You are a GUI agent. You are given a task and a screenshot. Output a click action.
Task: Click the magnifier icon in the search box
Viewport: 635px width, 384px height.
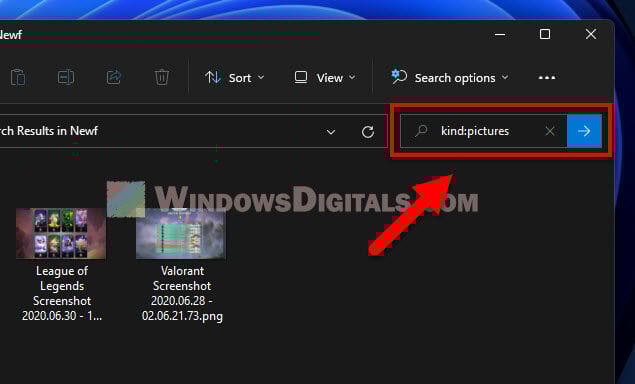tap(422, 130)
